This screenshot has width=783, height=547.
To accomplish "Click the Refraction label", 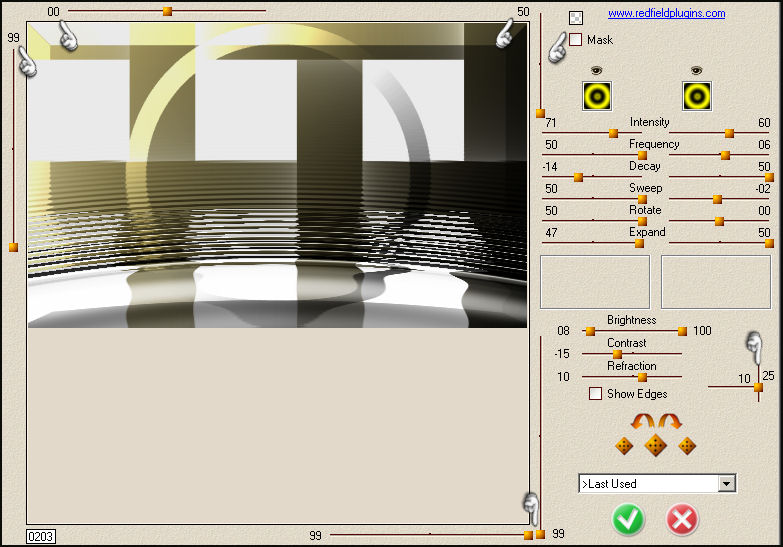I will click(632, 366).
